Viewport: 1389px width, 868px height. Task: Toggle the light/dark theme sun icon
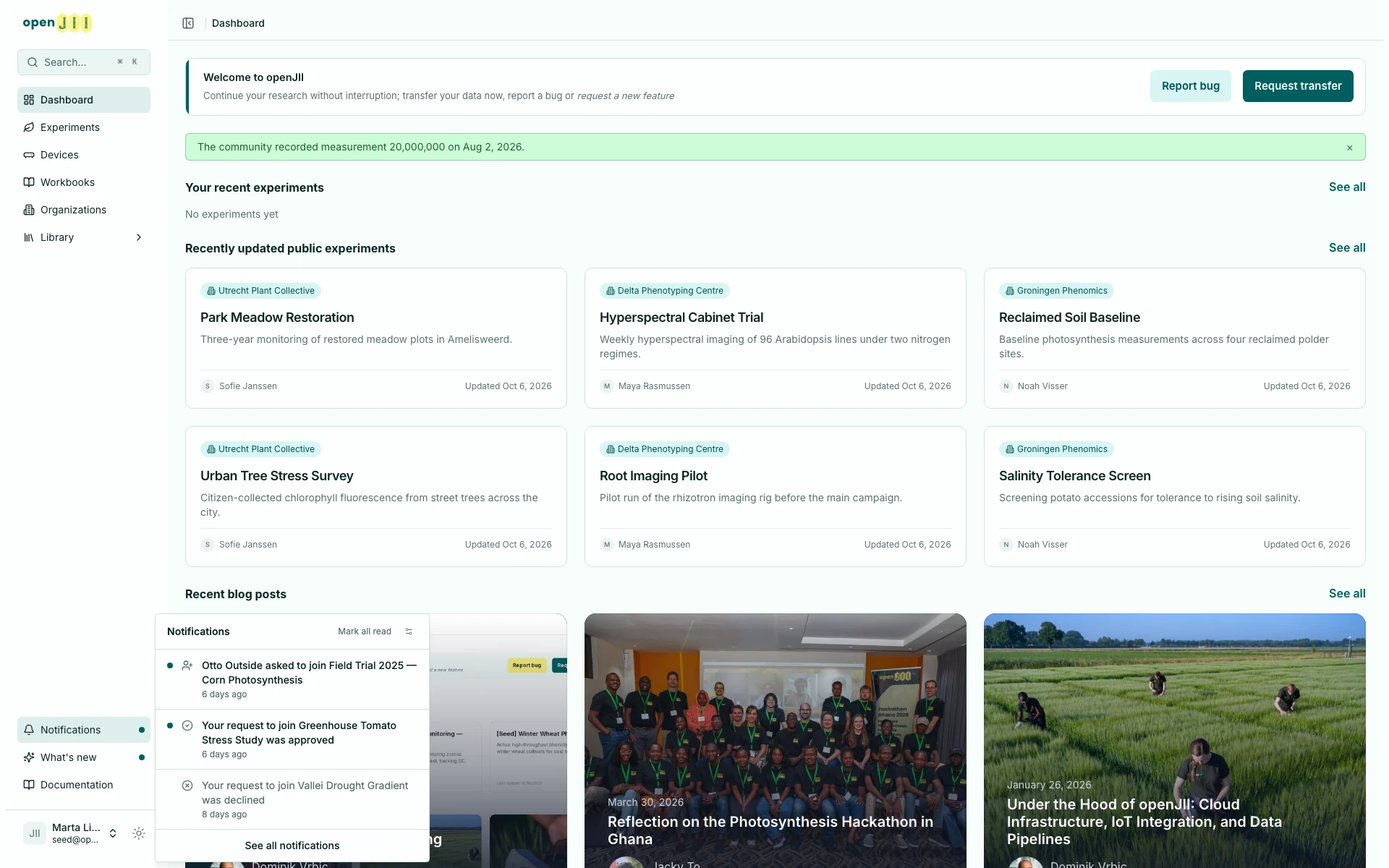click(139, 833)
